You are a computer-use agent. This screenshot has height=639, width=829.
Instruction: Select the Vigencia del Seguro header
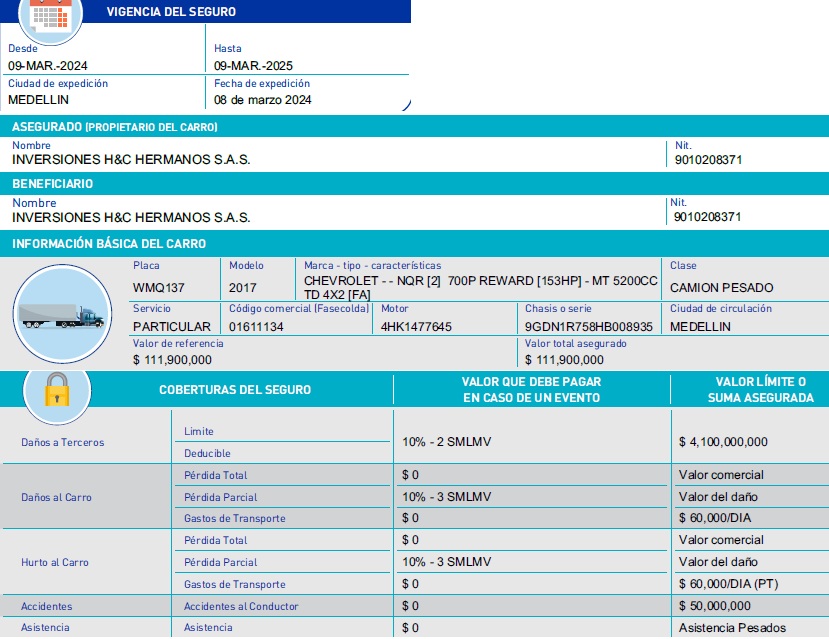click(171, 12)
